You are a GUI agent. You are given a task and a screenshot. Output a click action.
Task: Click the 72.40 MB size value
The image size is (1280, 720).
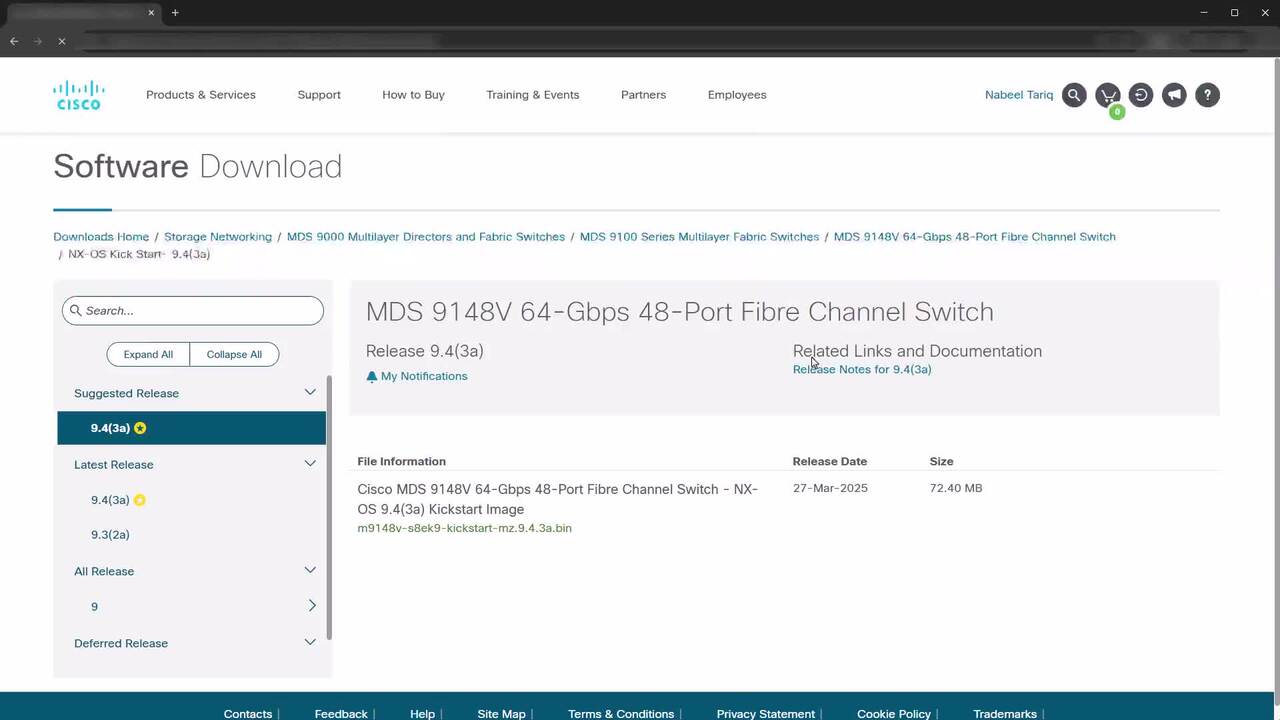(x=956, y=488)
